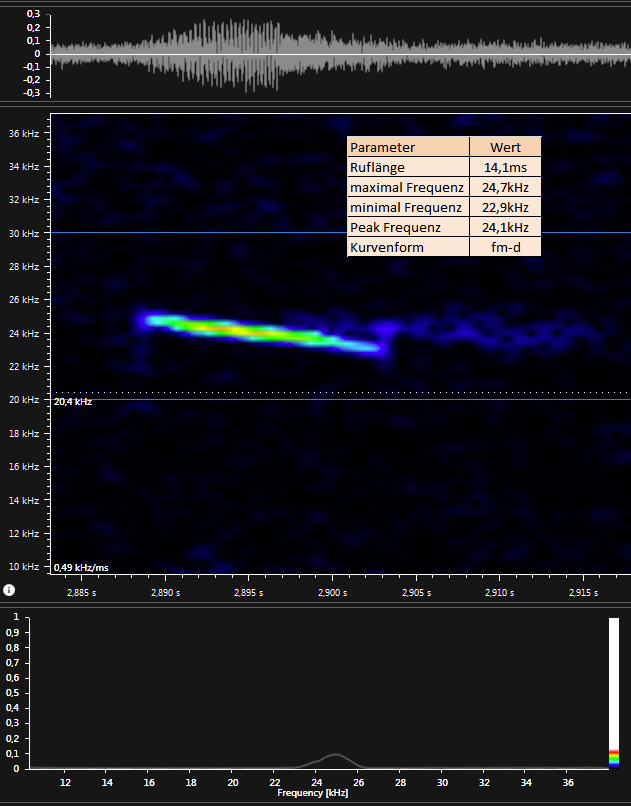Select the minimal Frequenz table cell
Viewport: 631px width, 806px height.
point(408,207)
